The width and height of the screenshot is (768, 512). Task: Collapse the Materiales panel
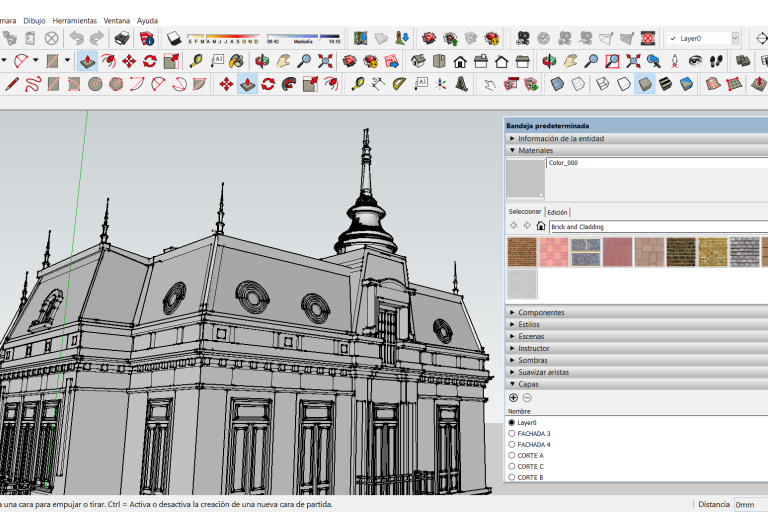pos(637,150)
